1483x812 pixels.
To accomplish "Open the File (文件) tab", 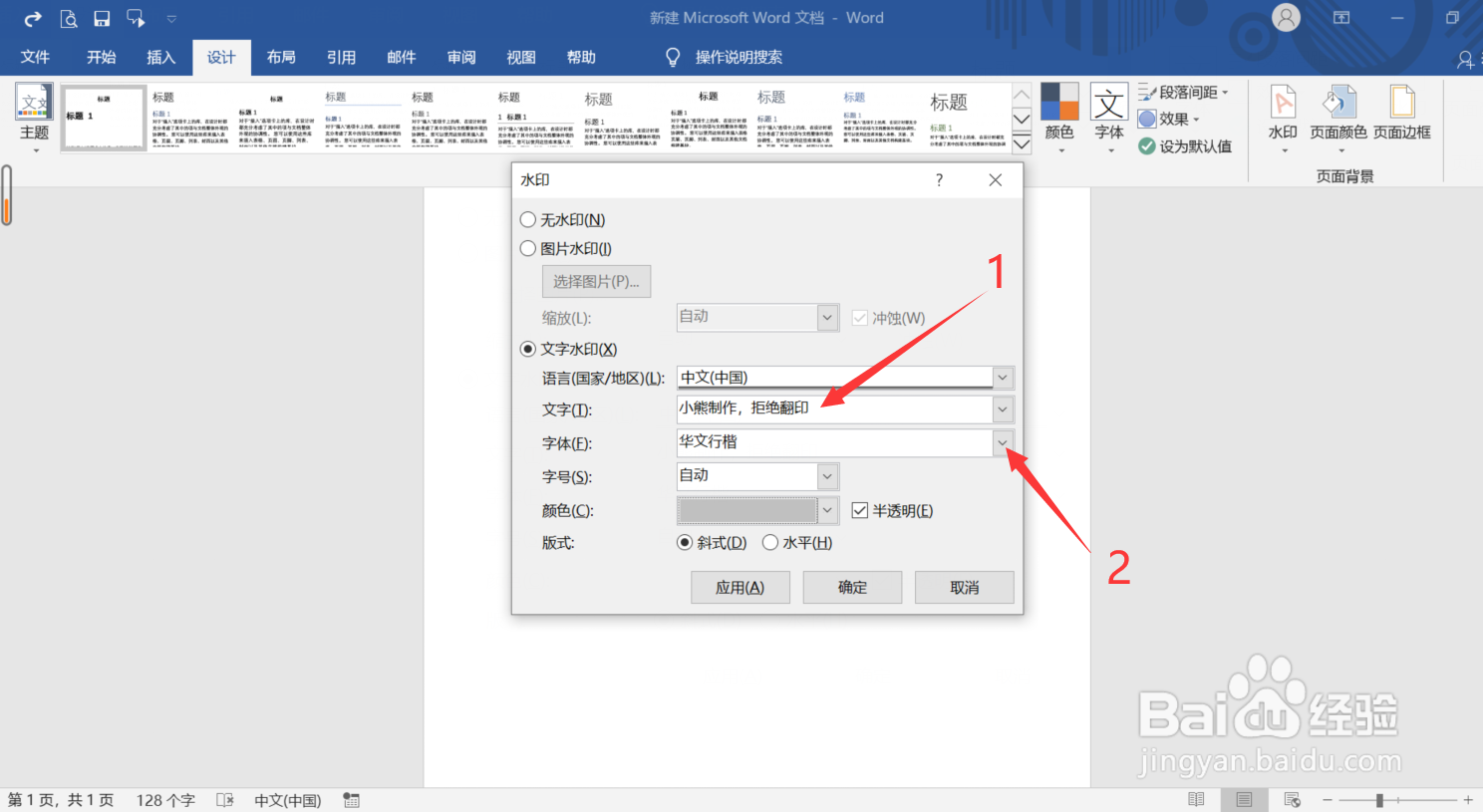I will tap(35, 57).
